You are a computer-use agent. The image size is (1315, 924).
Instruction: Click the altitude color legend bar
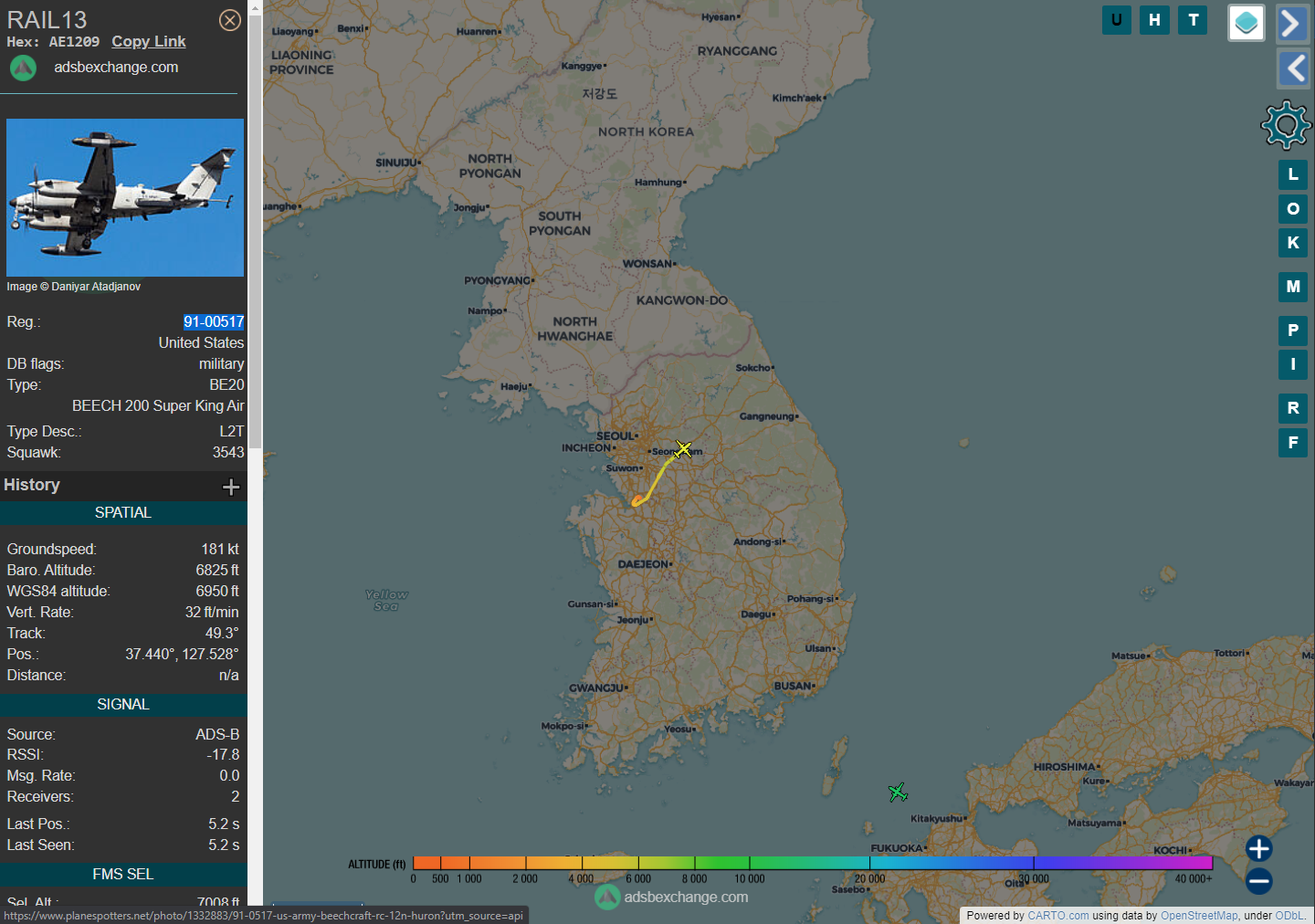point(813,862)
